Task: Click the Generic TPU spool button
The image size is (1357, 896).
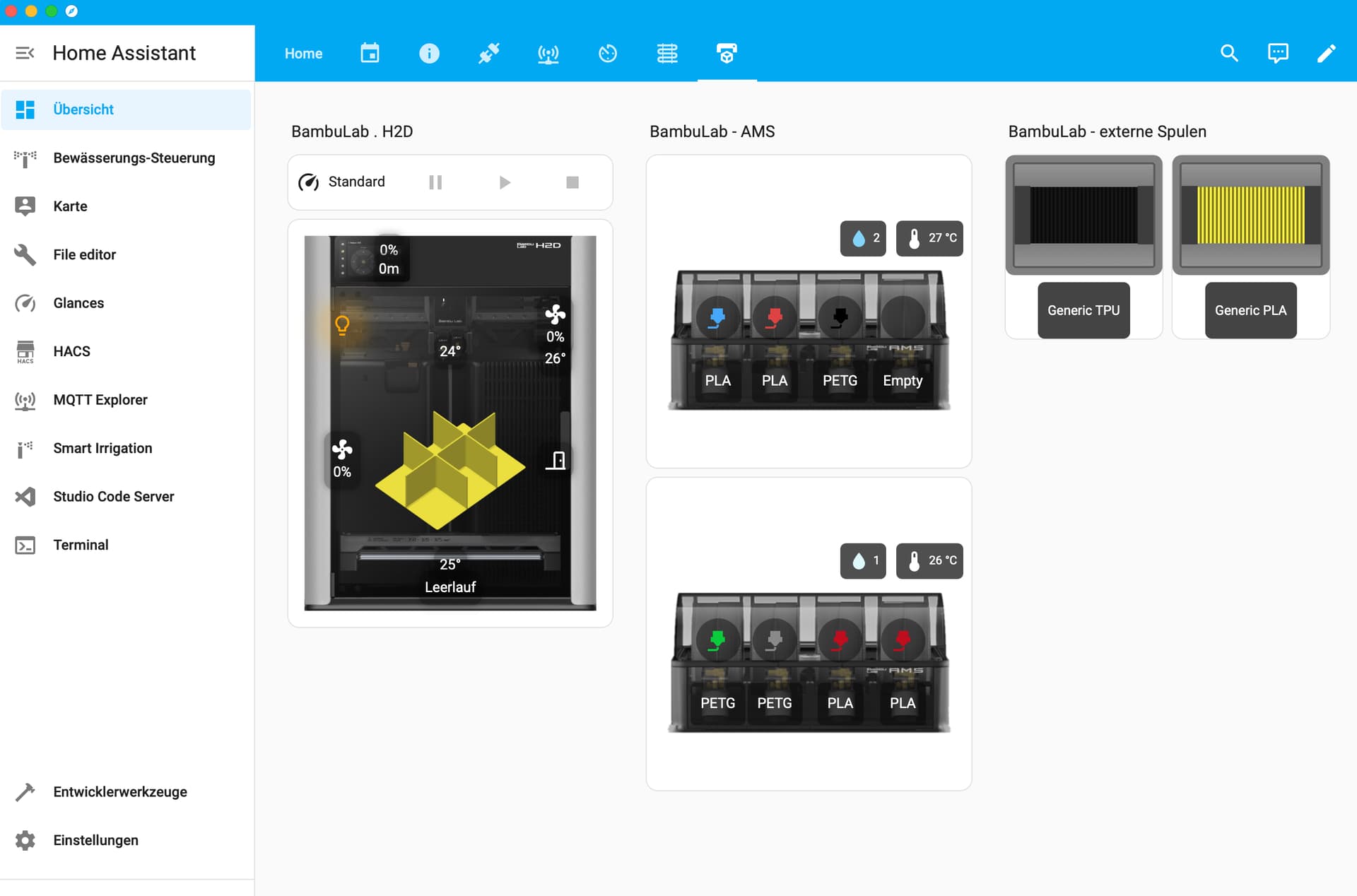Action: tap(1083, 310)
